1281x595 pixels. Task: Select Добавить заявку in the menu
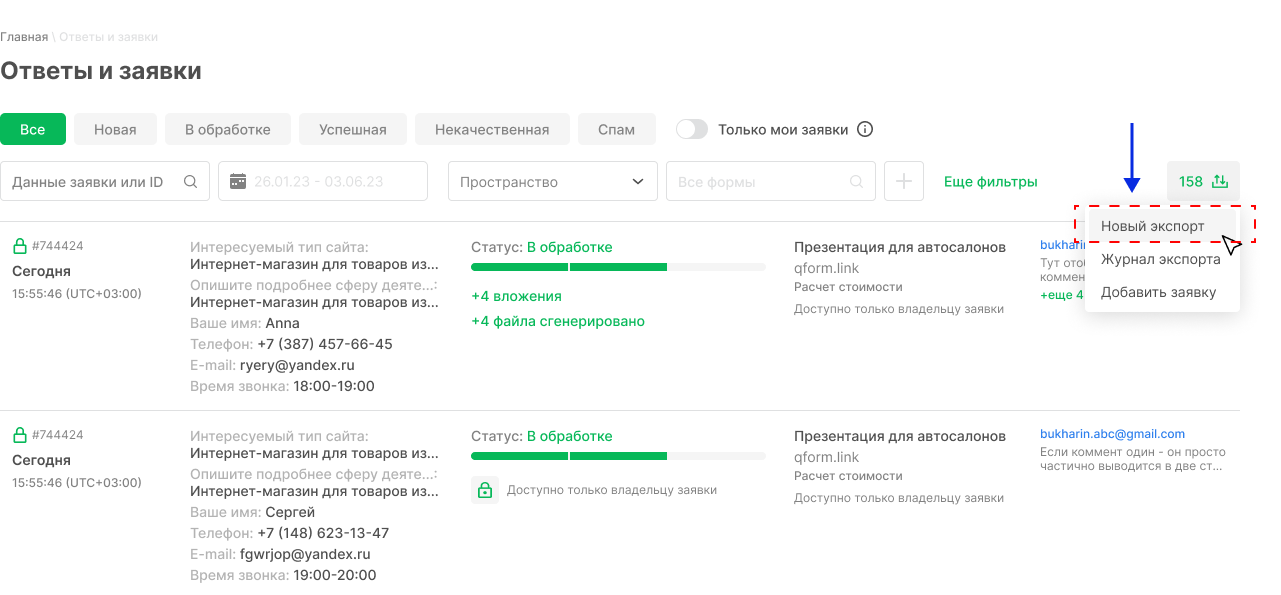point(1158,292)
